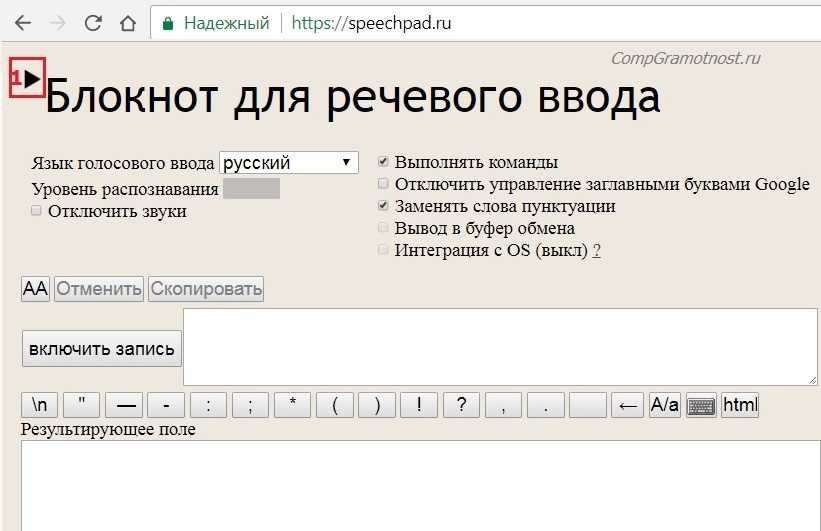Uncheck 'Заменять слова пунктуации' option

[x=383, y=206]
